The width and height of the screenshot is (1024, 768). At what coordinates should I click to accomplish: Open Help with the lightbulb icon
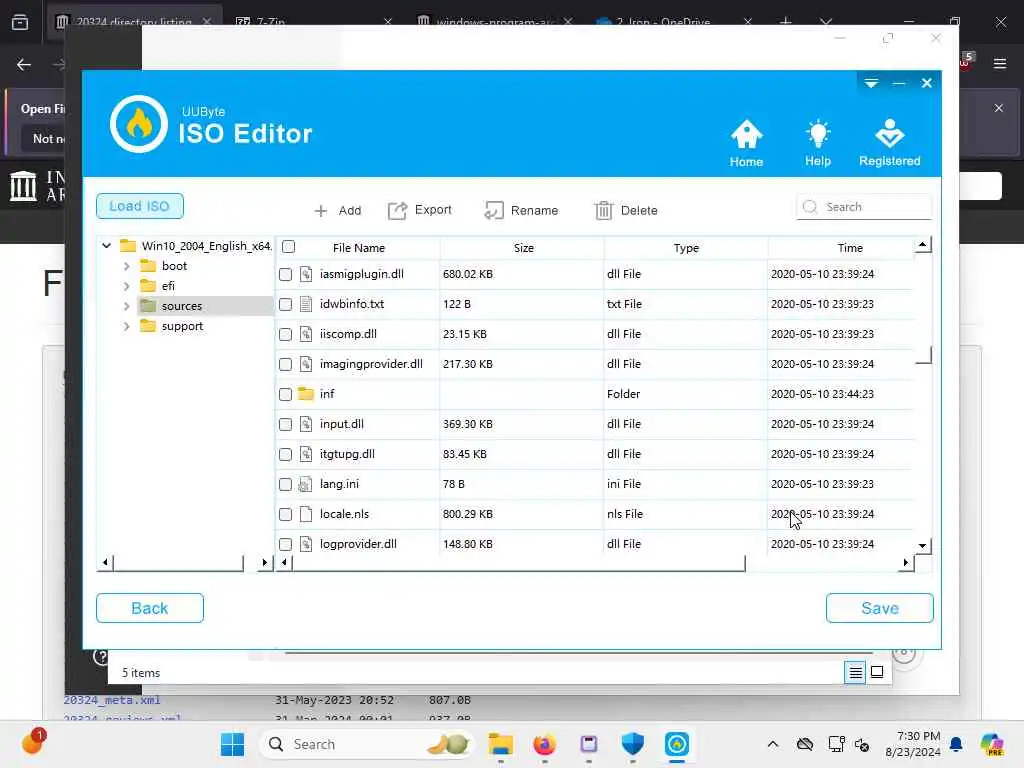point(818,143)
